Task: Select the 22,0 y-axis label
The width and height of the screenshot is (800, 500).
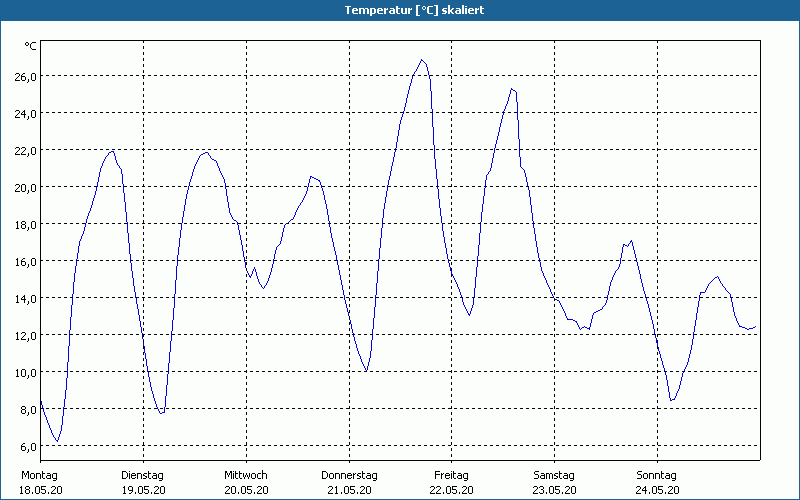Action: point(25,151)
